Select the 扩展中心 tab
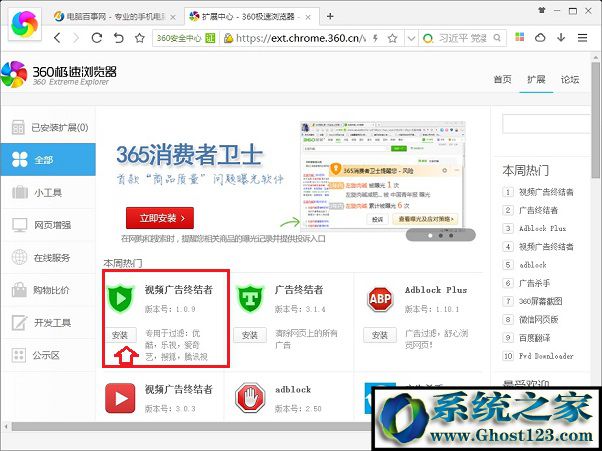 [x=248, y=17]
